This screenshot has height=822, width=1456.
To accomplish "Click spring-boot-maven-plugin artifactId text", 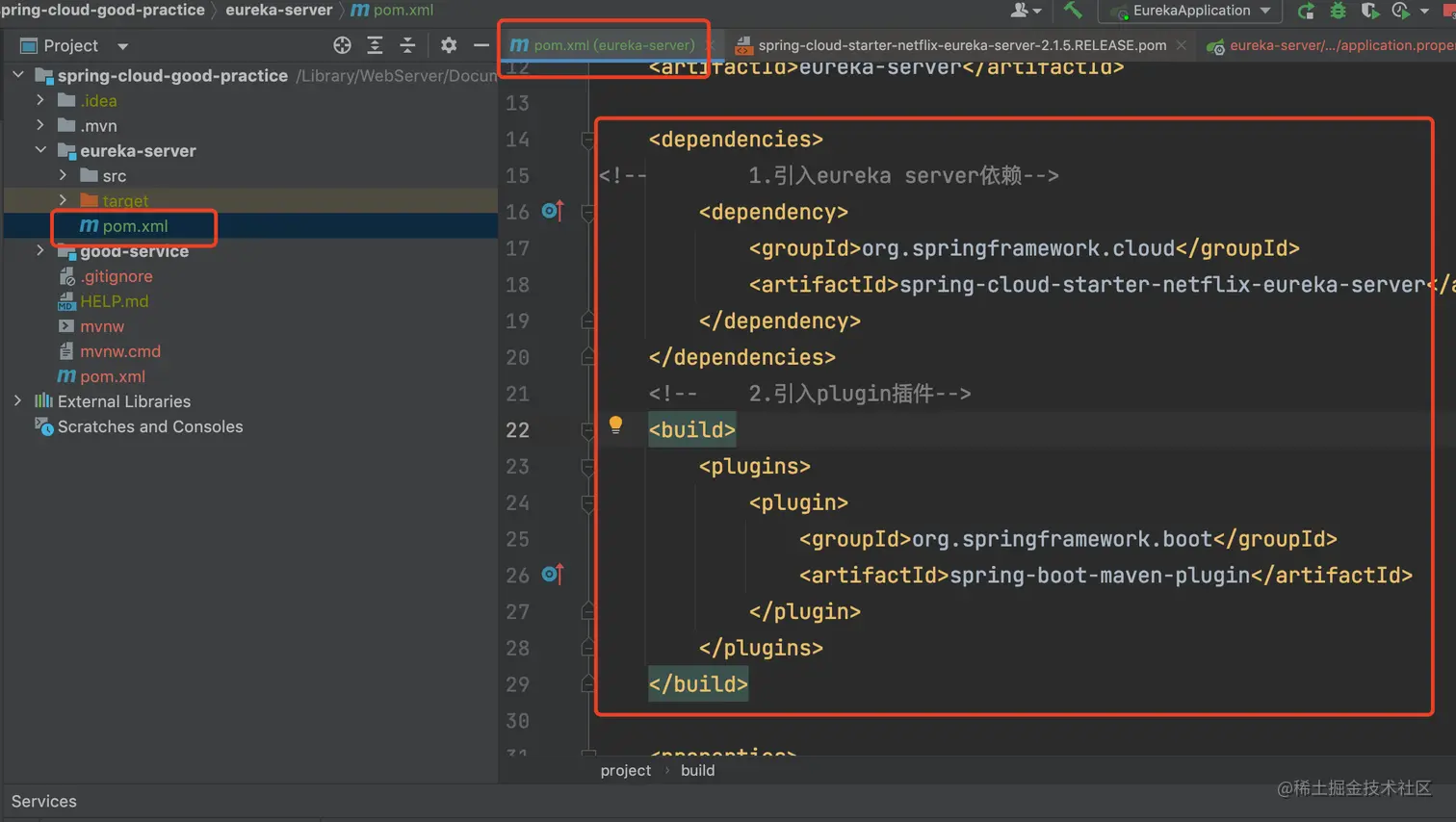I will (x=1100, y=575).
